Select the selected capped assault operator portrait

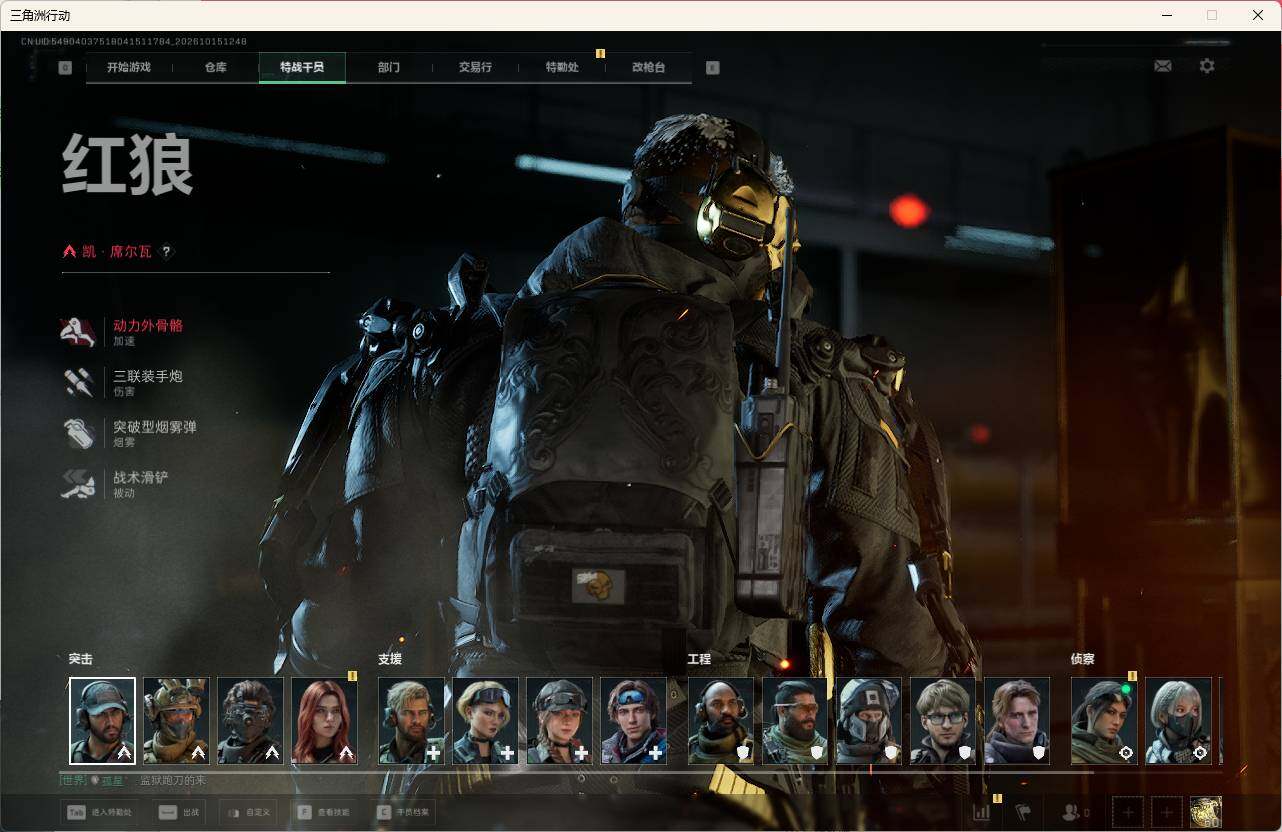coord(102,721)
